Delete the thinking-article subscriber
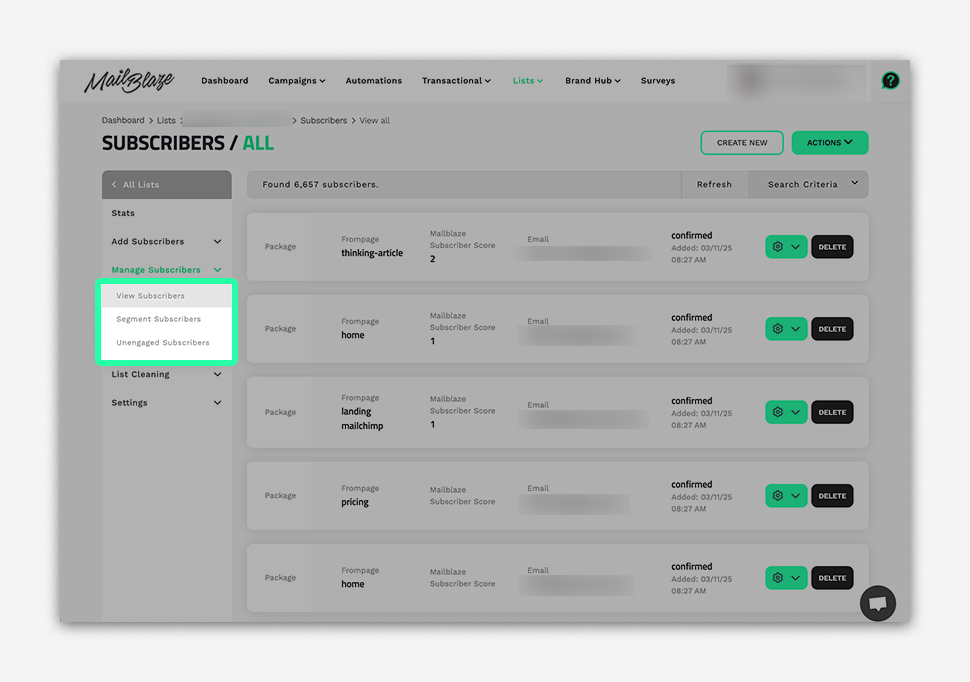The height and width of the screenshot is (682, 970). pos(832,247)
